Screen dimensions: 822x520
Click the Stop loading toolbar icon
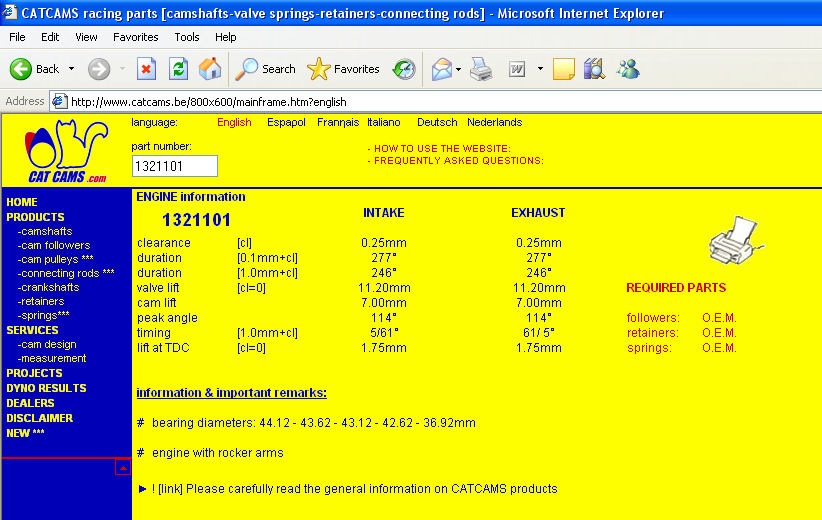[x=146, y=69]
